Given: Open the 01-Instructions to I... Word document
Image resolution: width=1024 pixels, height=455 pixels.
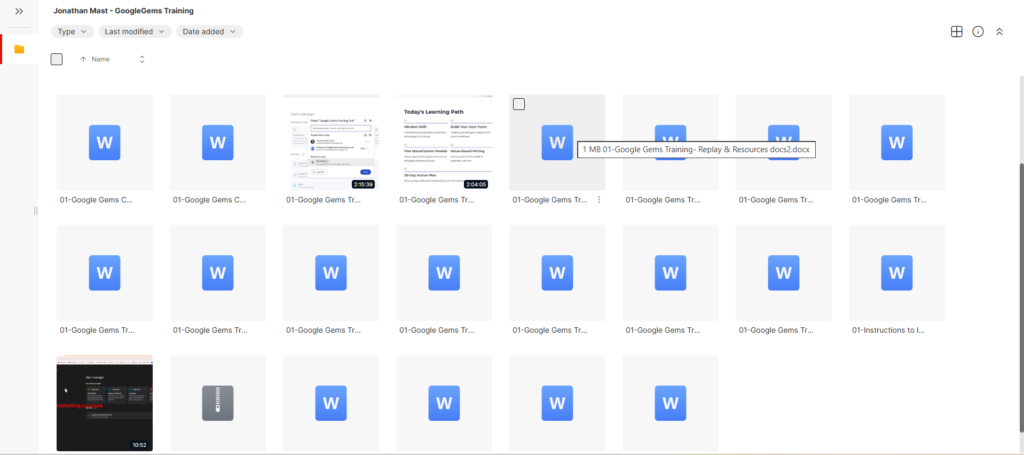Looking at the screenshot, I should pyautogui.click(x=897, y=273).
